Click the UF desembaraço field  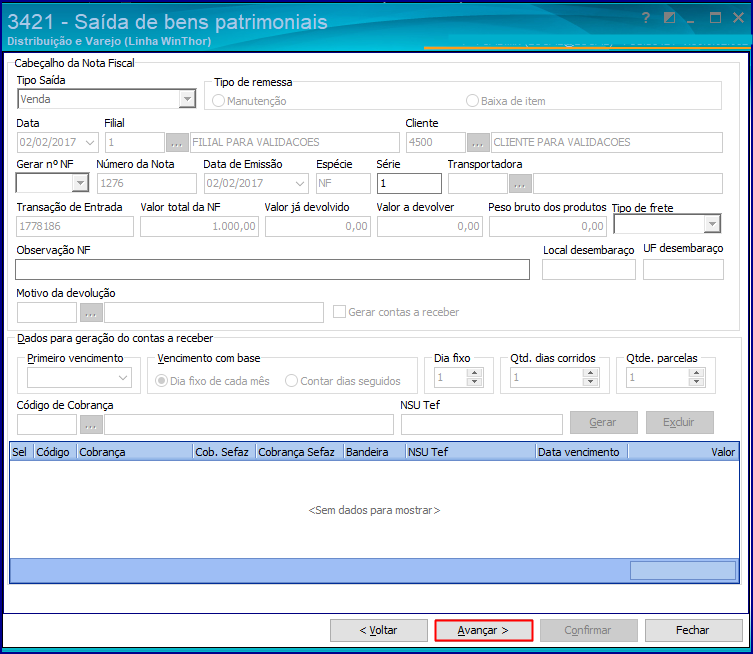coord(683,270)
